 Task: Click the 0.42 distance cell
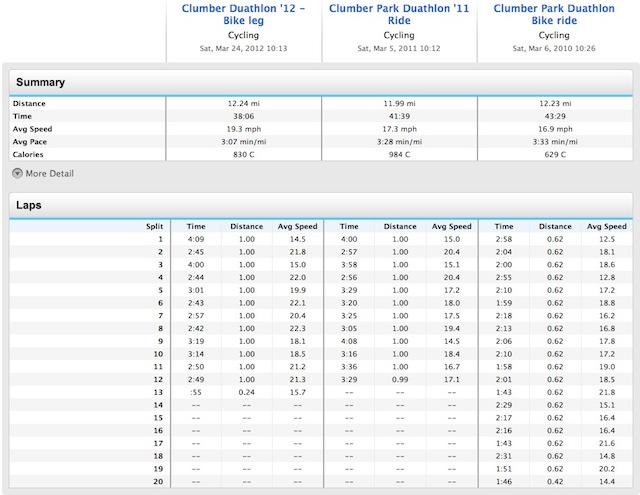pos(555,482)
